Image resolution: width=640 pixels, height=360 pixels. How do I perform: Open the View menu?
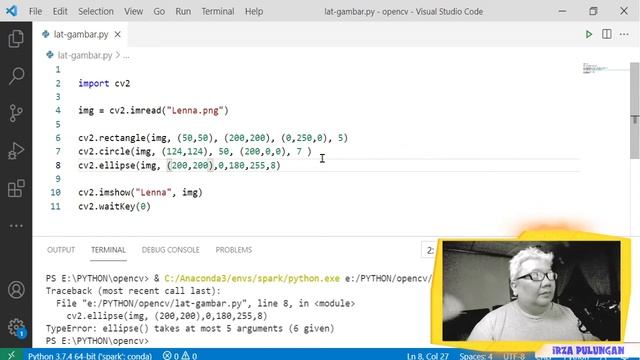coord(133,11)
